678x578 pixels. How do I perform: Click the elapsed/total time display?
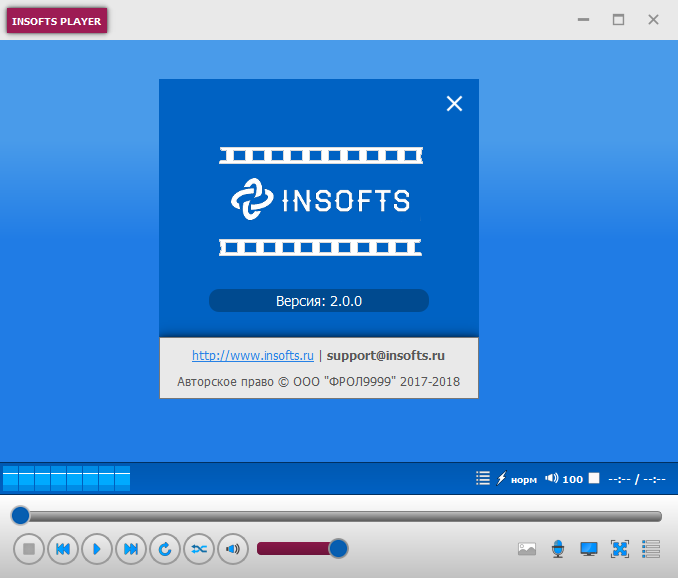(636, 479)
